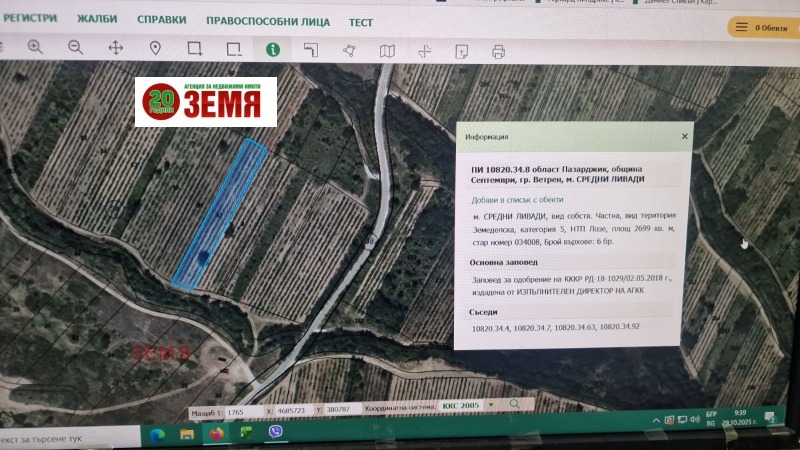Click neighbor parcel 10820.34.92
This screenshot has height=450, width=800.
(x=619, y=327)
